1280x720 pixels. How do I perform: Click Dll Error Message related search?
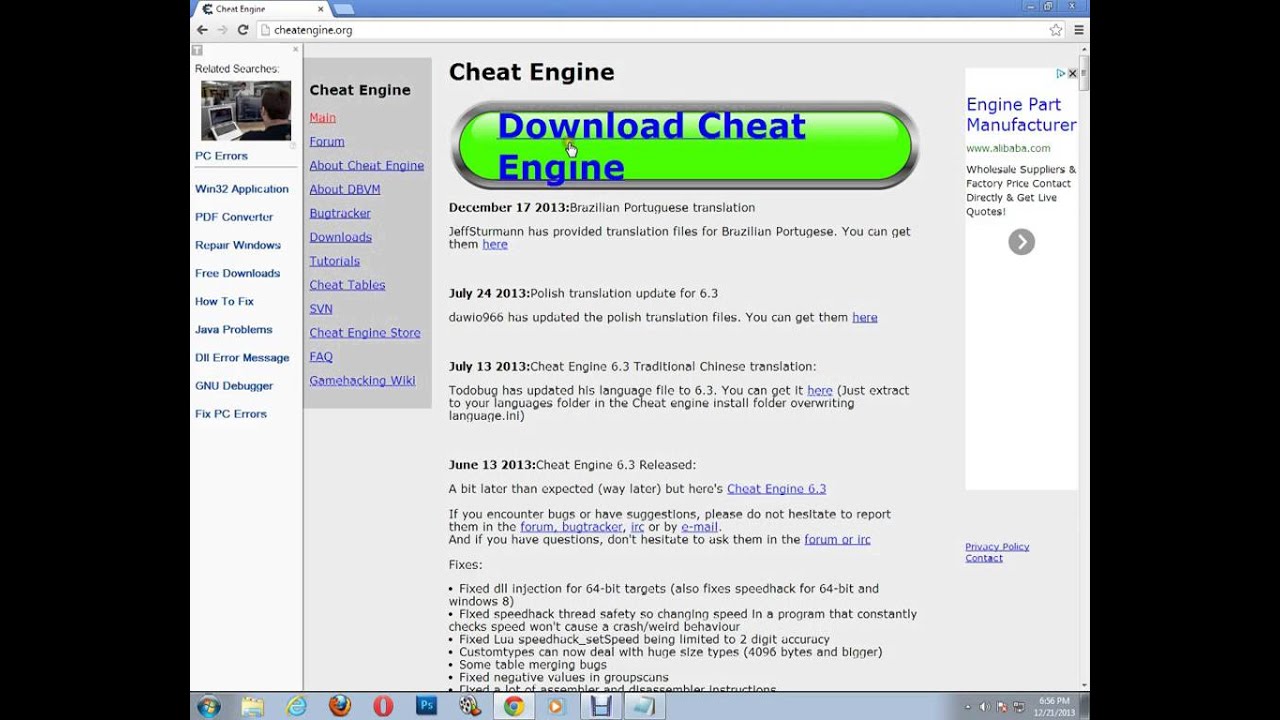[242, 358]
